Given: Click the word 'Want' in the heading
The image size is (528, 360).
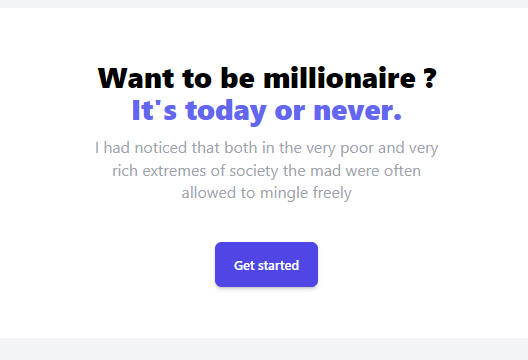Looking at the screenshot, I should (136, 78).
